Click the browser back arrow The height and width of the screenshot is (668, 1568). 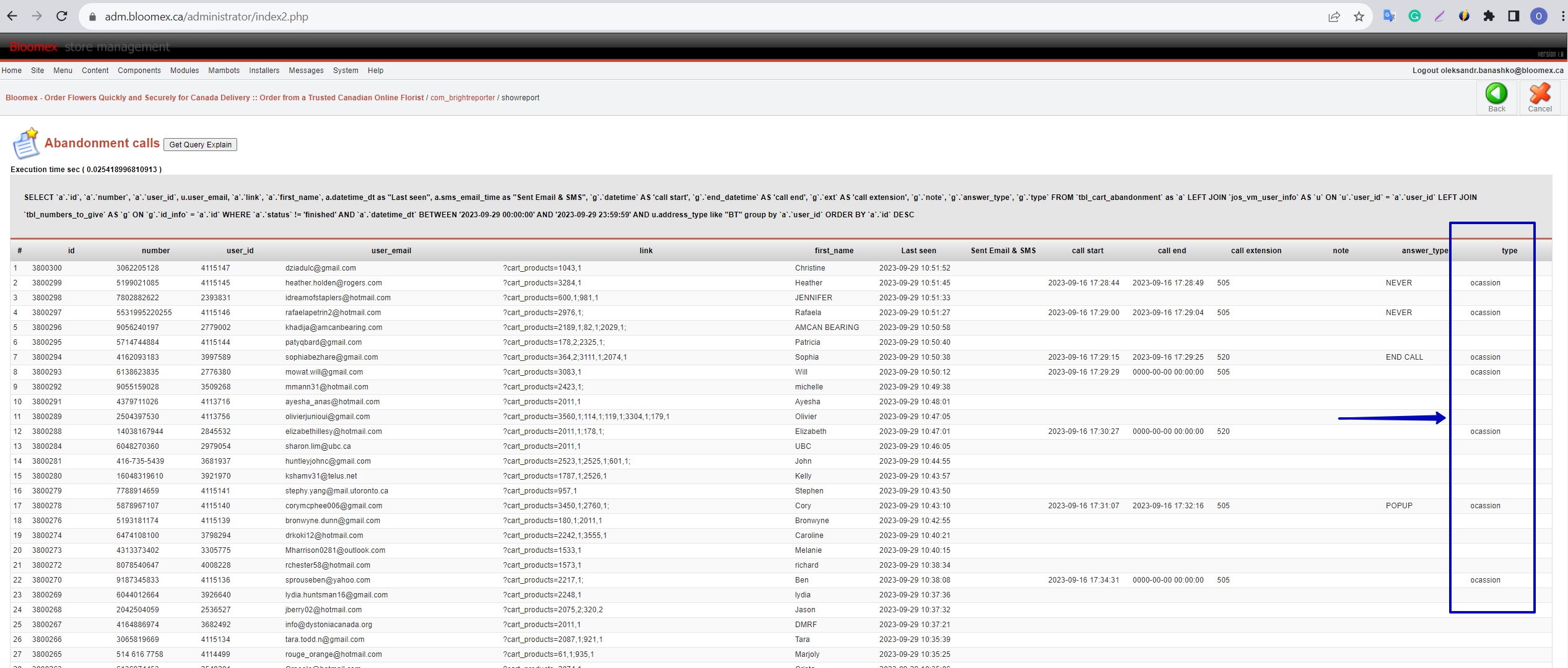(12, 17)
